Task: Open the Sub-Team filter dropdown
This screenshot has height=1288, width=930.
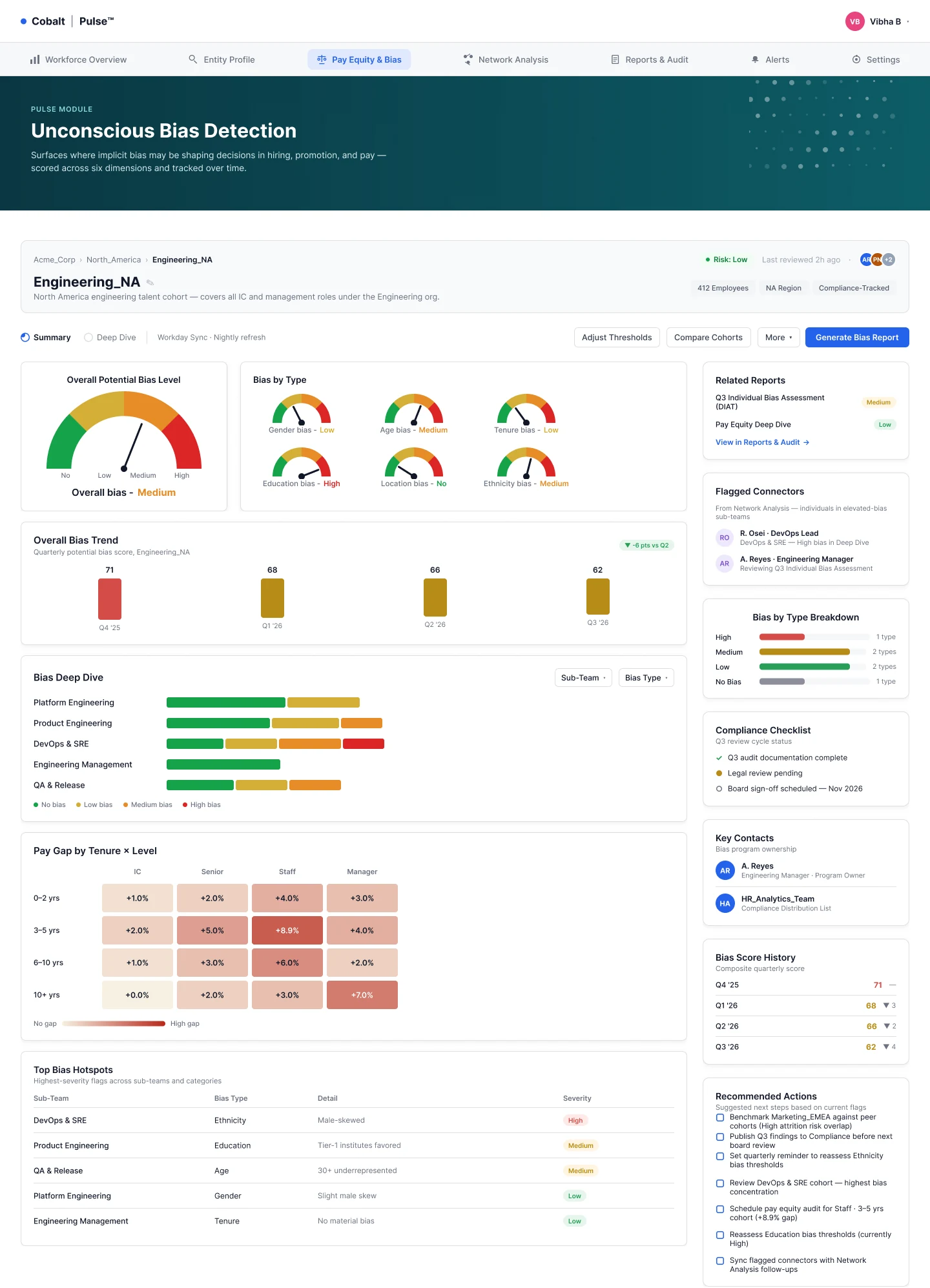Action: pos(583,678)
